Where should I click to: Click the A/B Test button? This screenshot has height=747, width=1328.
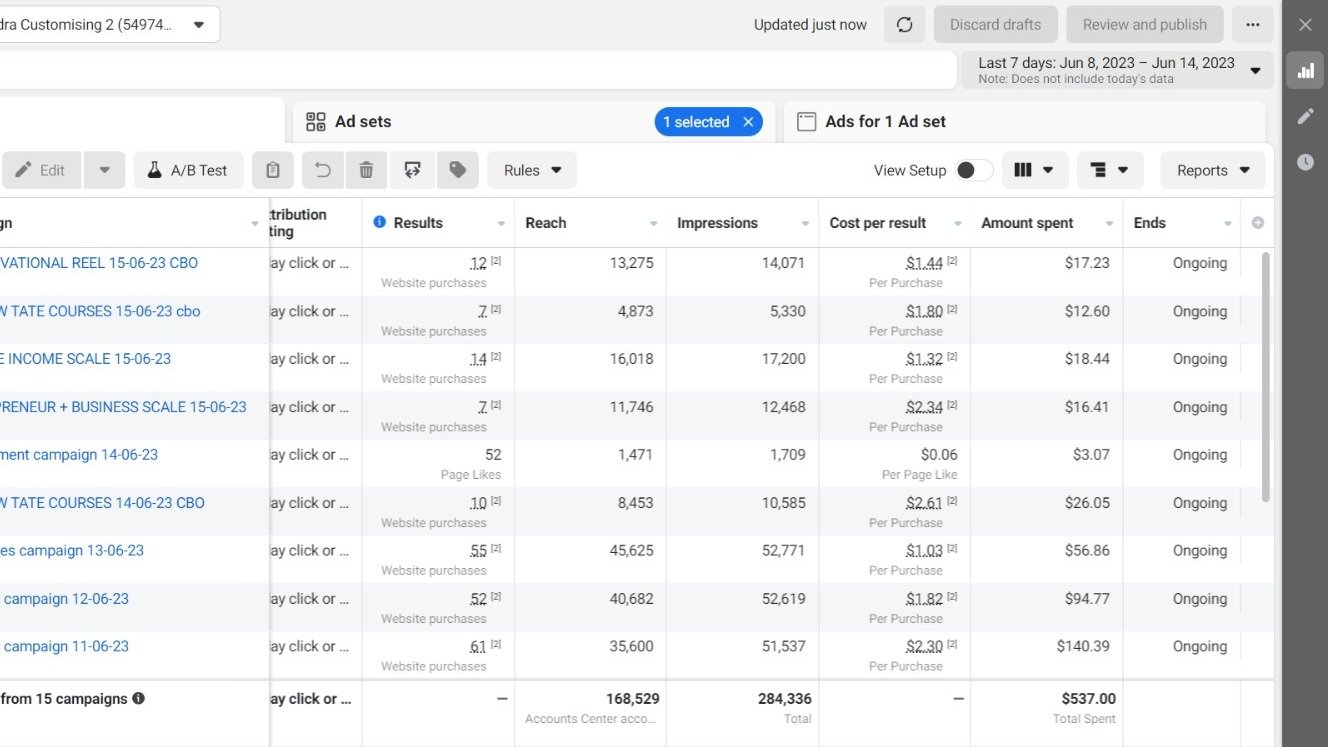[188, 170]
